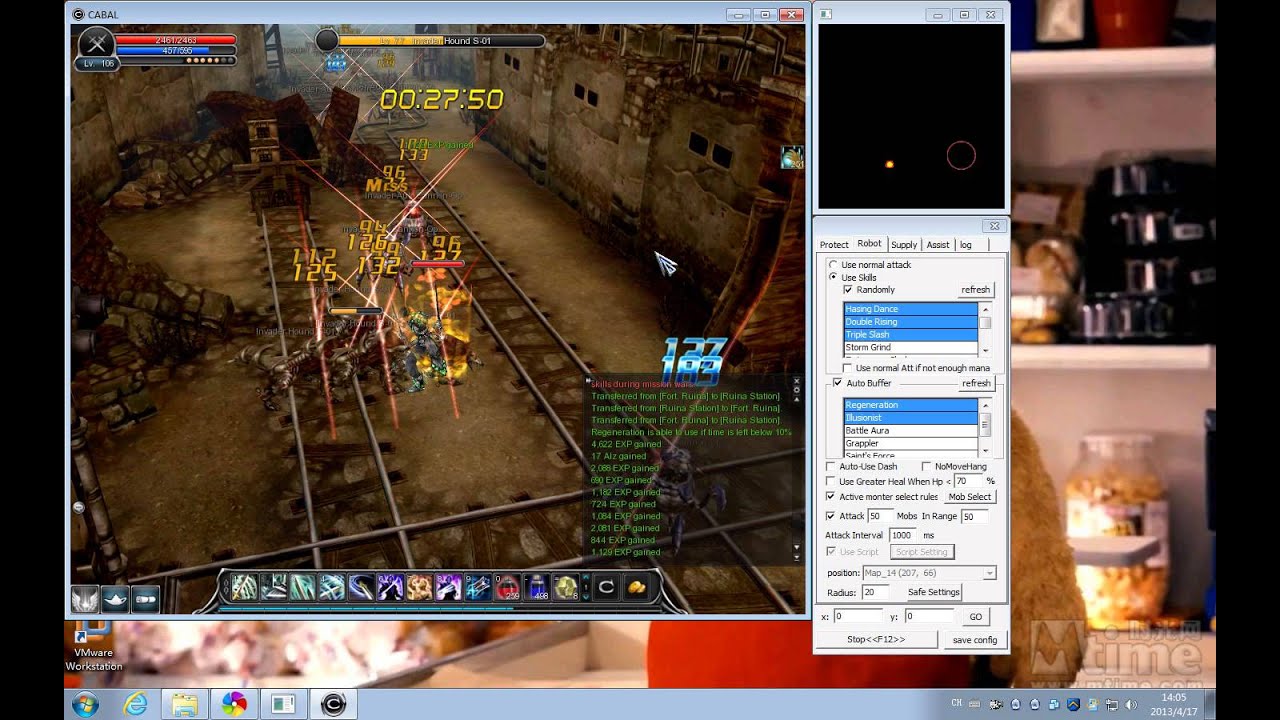Switch to the Assist tab

point(938,244)
